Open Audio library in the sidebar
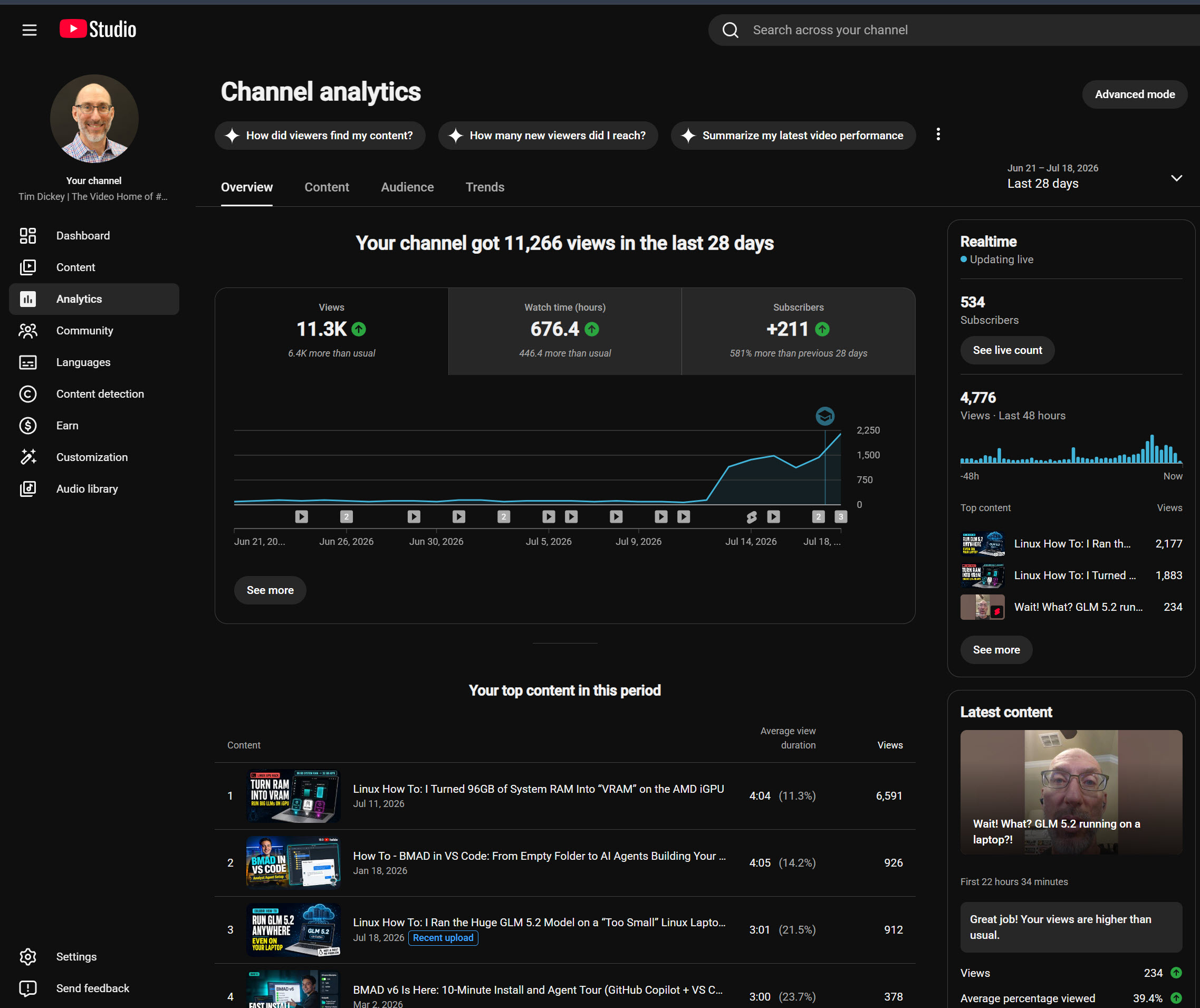Screen dimensions: 1200x1008 coord(94,488)
